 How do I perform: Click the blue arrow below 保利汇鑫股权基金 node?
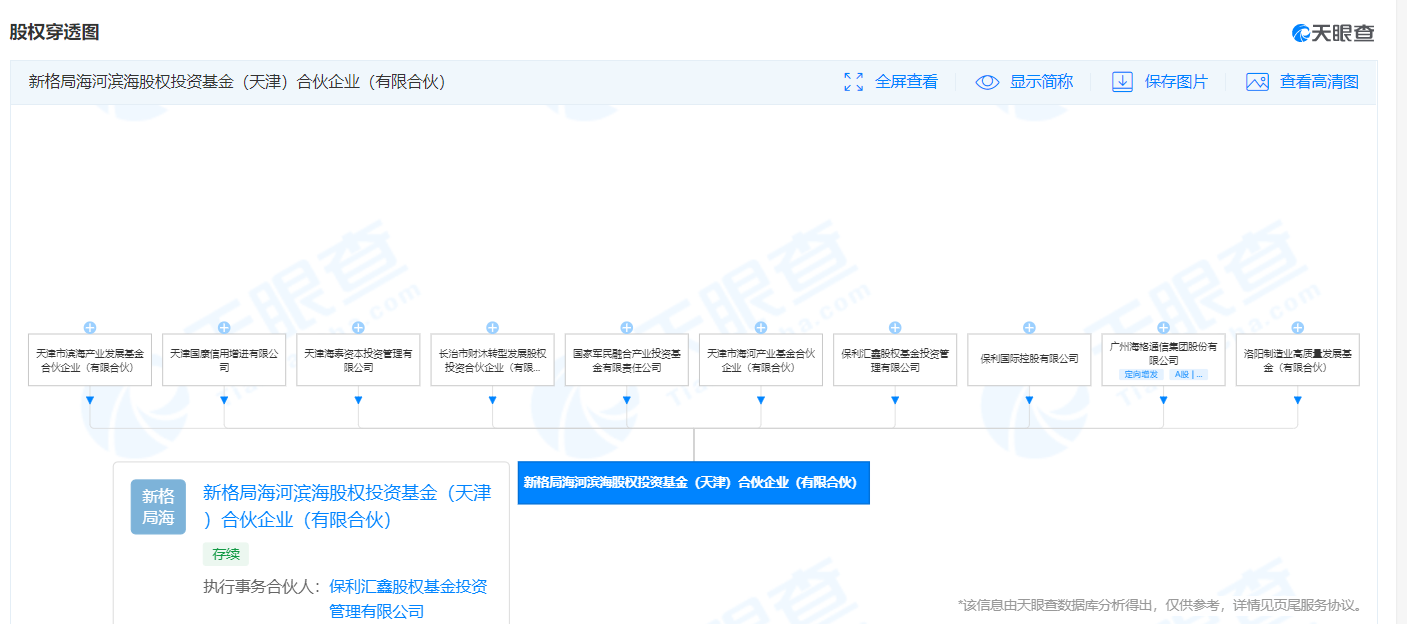click(895, 400)
